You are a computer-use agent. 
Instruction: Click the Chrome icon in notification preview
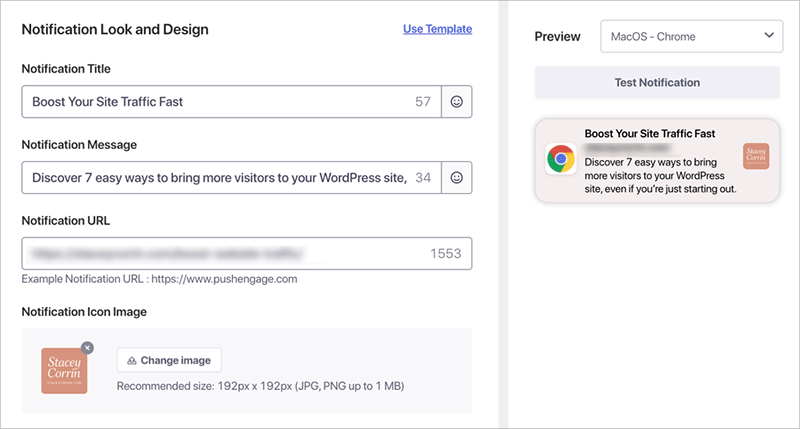pos(560,160)
